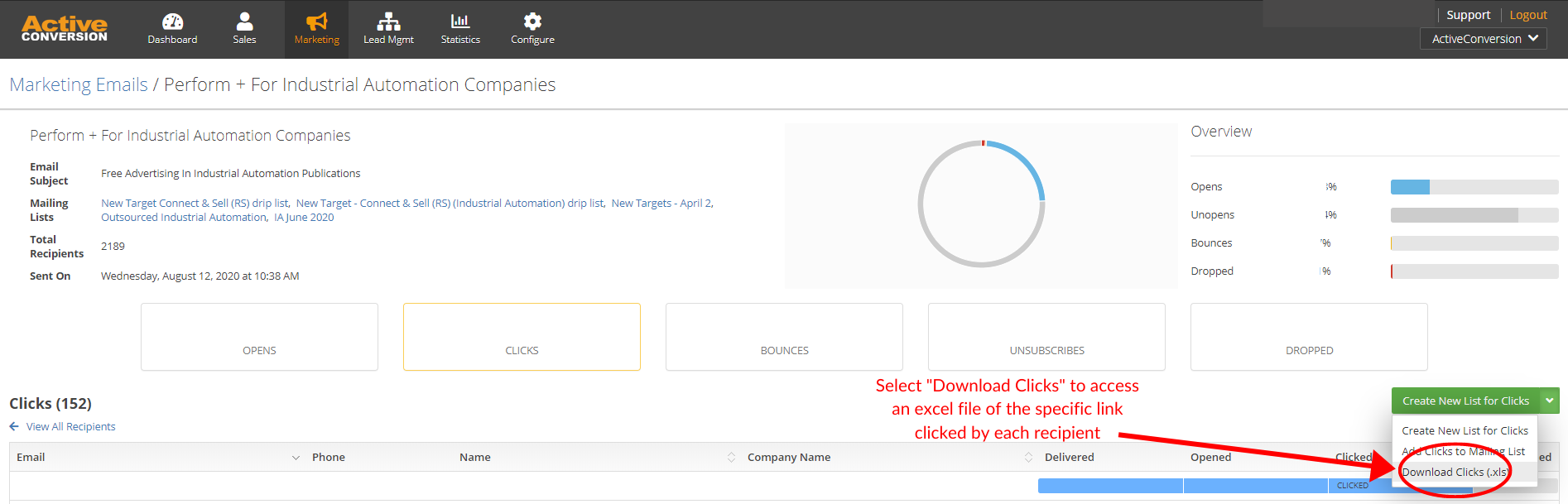
Task: Click the Opened column header
Action: [x=1210, y=457]
